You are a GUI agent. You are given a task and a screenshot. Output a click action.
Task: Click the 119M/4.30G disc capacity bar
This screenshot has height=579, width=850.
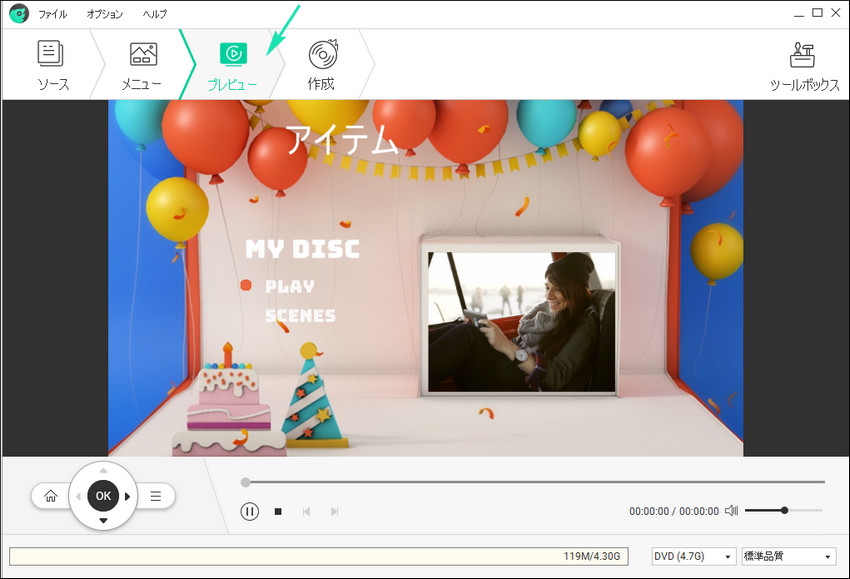(319, 556)
